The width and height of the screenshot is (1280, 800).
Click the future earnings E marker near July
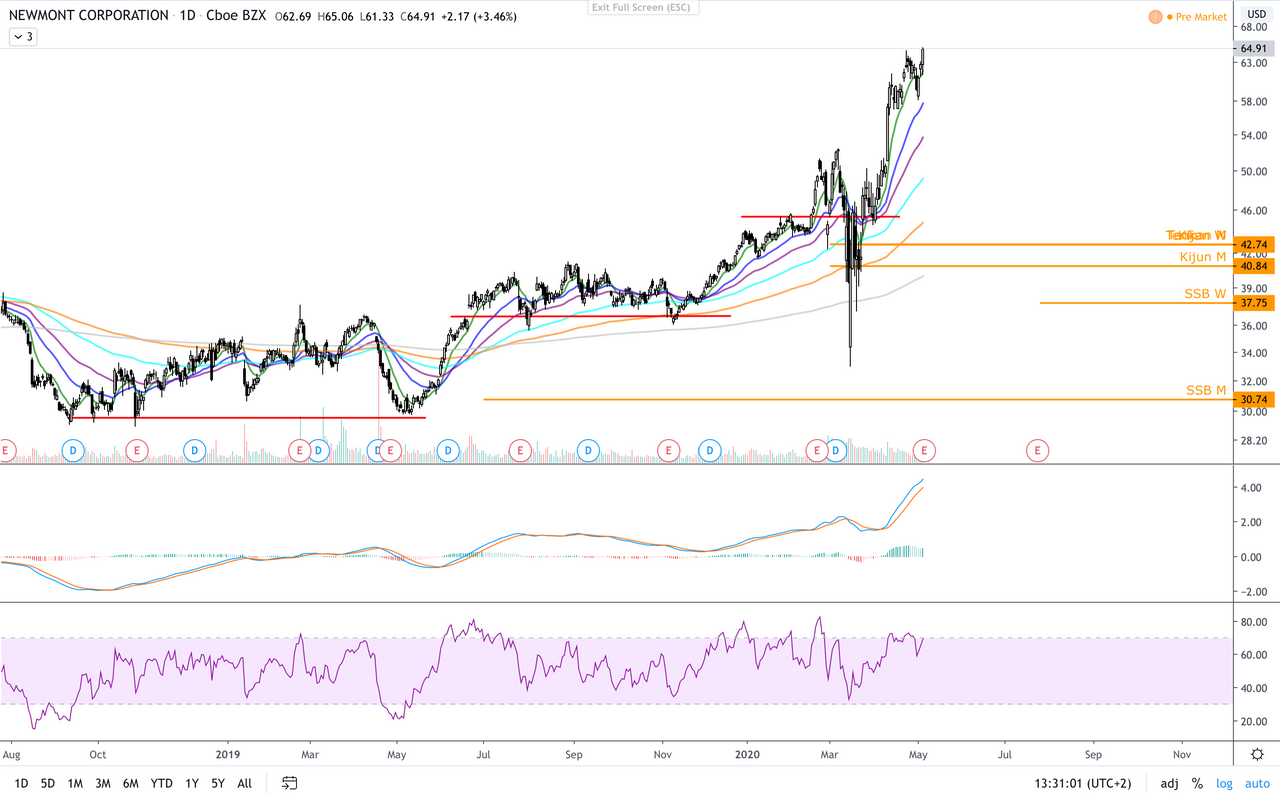(x=1038, y=451)
